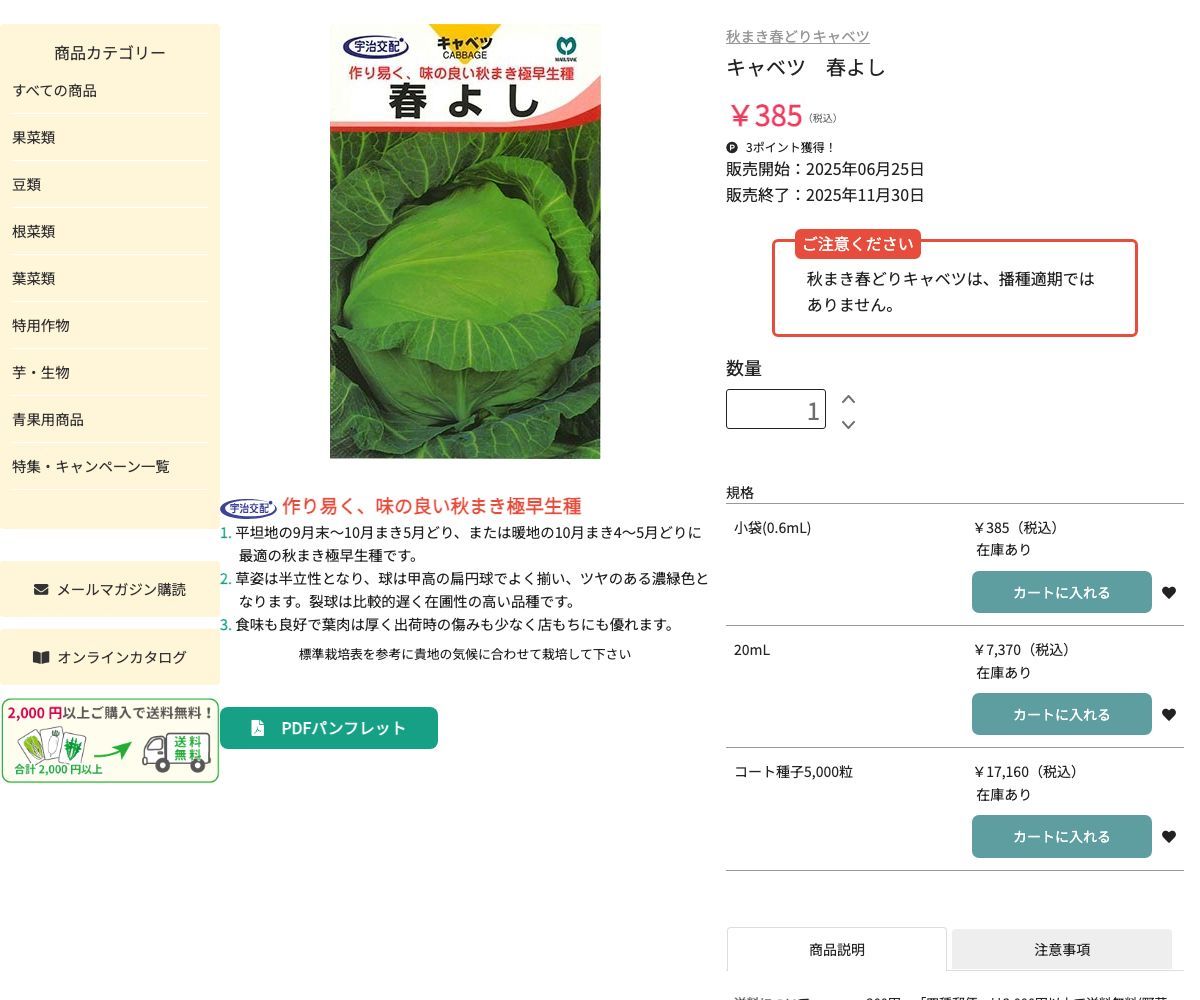This screenshot has width=1200, height=1000.
Task: Click the free shipping banner image
Action: tap(110, 740)
